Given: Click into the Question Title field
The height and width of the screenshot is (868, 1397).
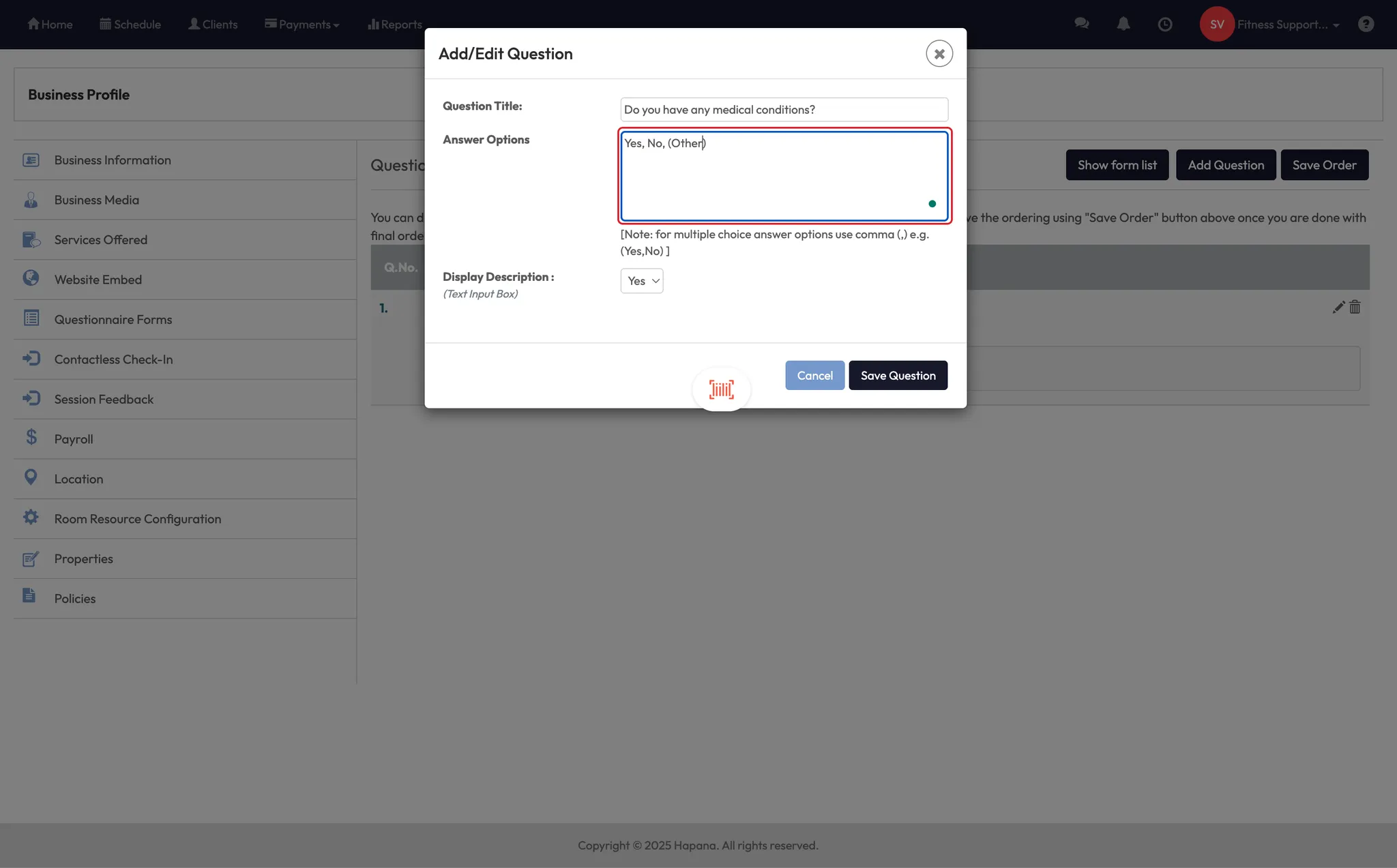Looking at the screenshot, I should tap(784, 110).
